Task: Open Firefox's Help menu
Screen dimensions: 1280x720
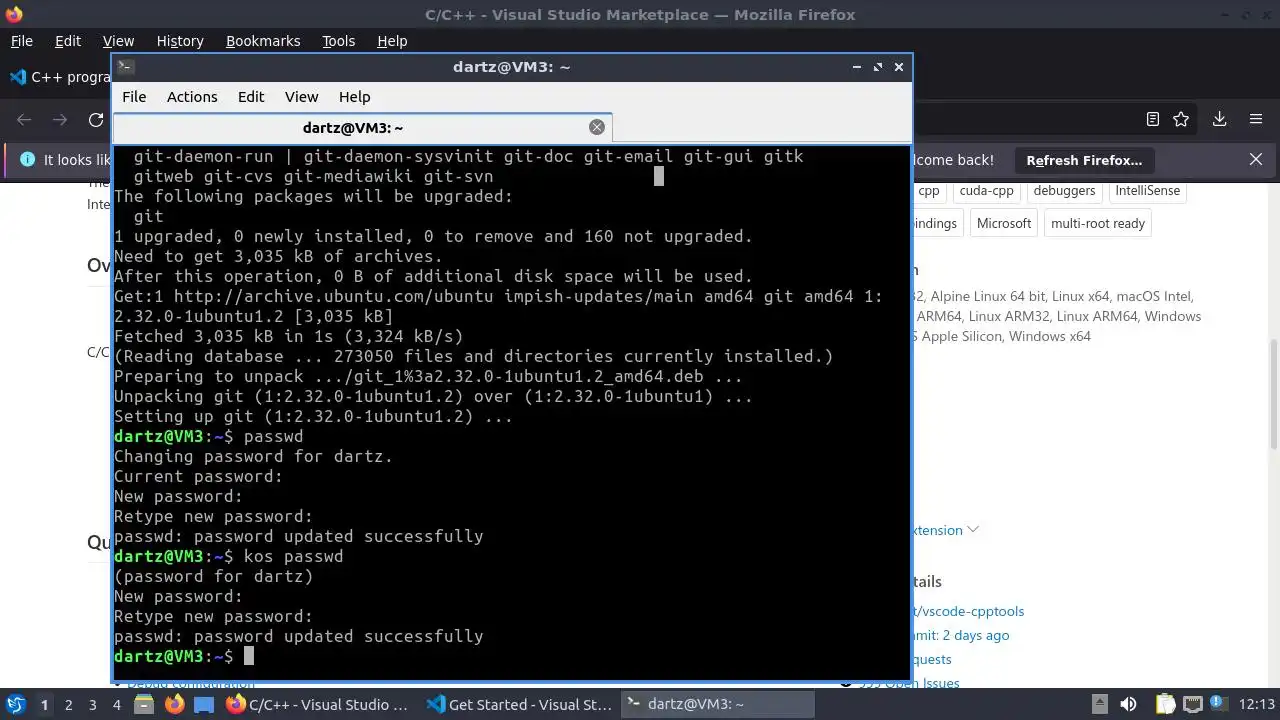Action: (x=392, y=41)
